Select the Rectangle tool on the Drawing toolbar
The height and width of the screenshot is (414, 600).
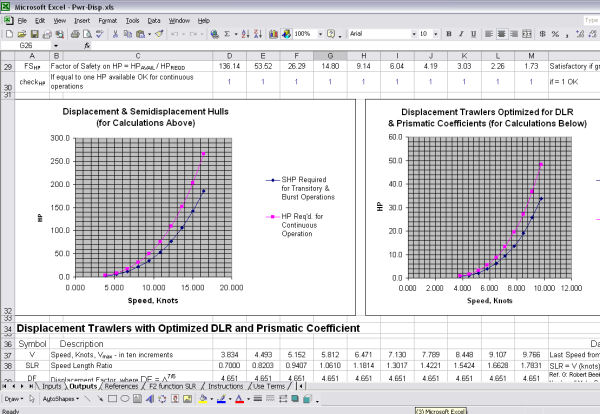click(x=111, y=397)
